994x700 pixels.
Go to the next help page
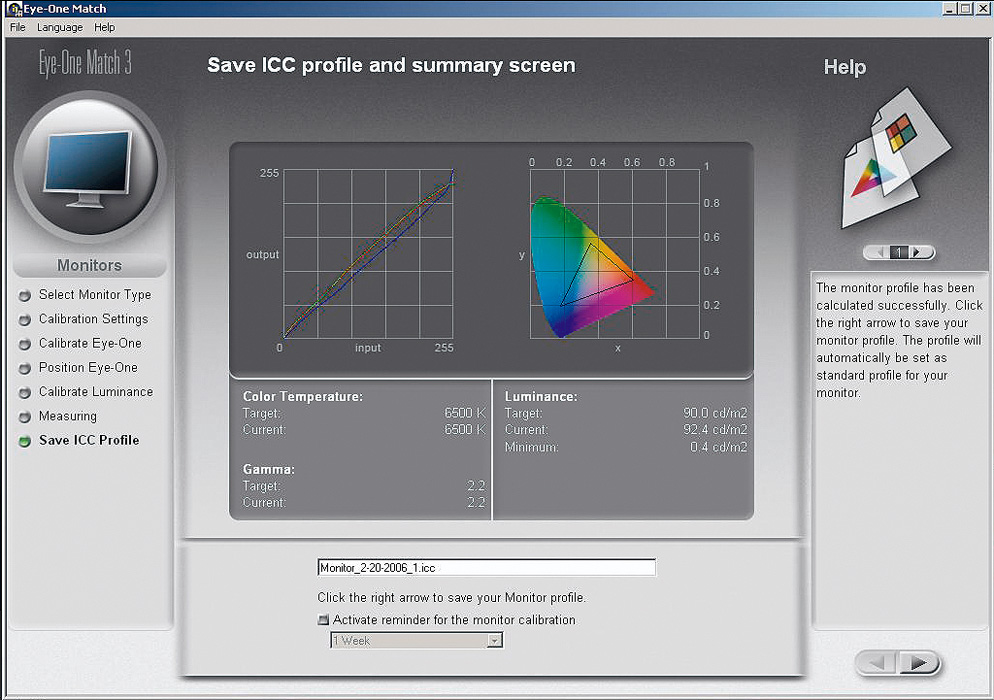[917, 252]
